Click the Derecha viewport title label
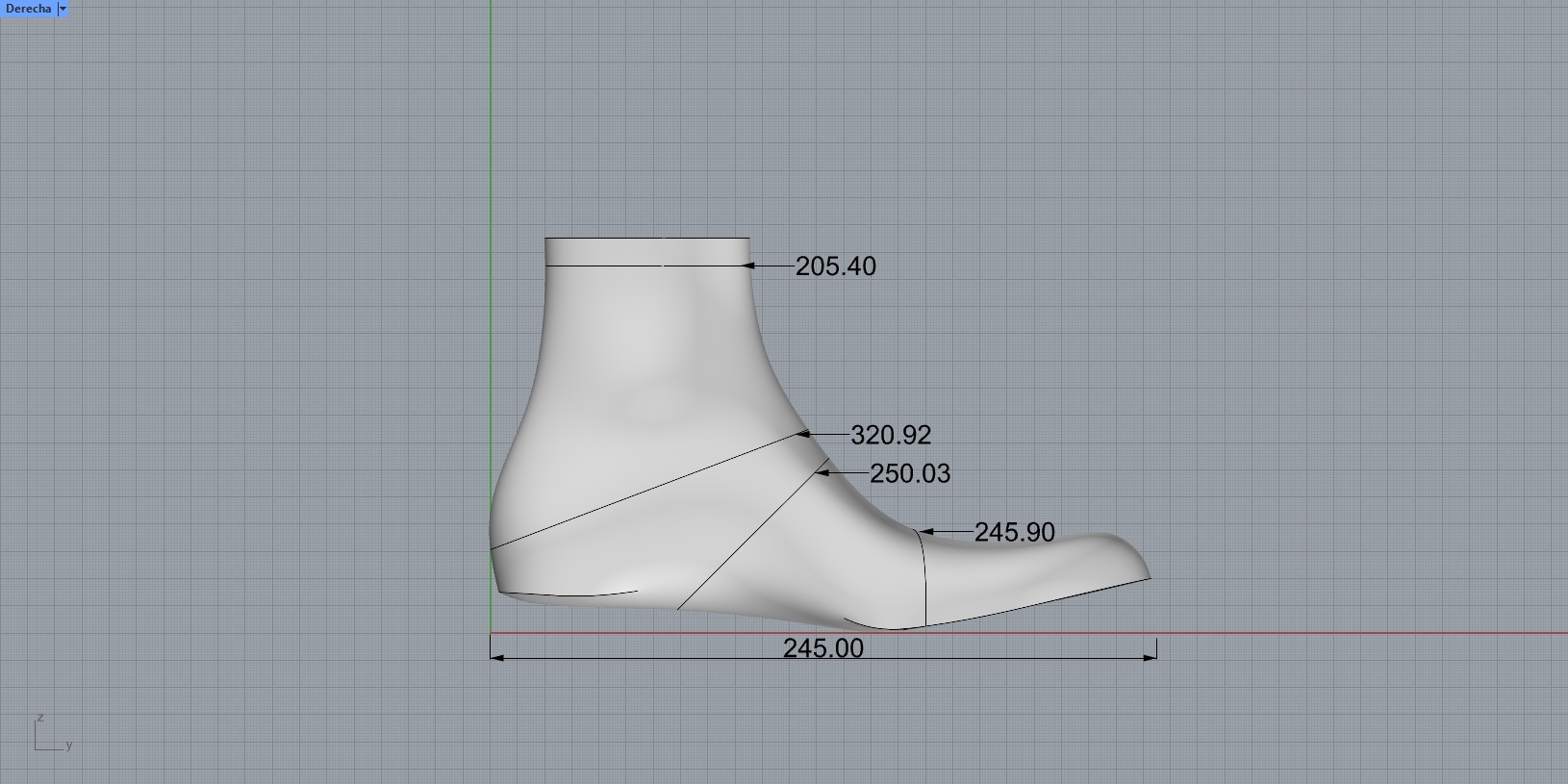Screen dimensions: 1568x784 click(x=28, y=9)
